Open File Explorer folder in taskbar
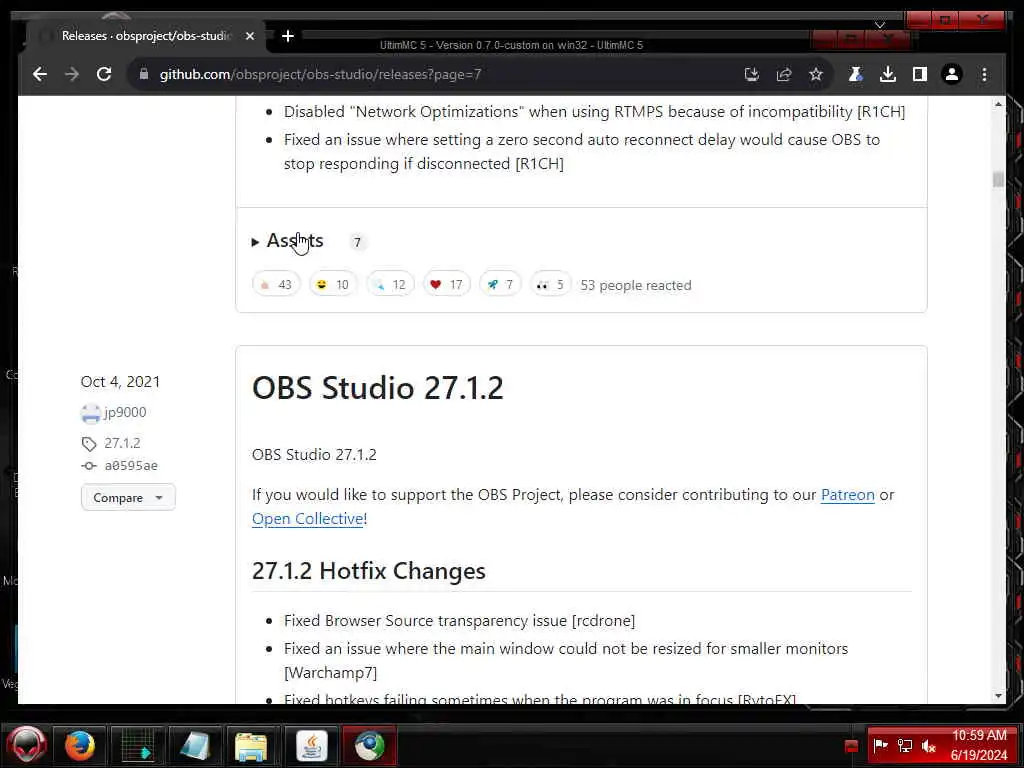This screenshot has width=1024, height=768. tap(251, 746)
